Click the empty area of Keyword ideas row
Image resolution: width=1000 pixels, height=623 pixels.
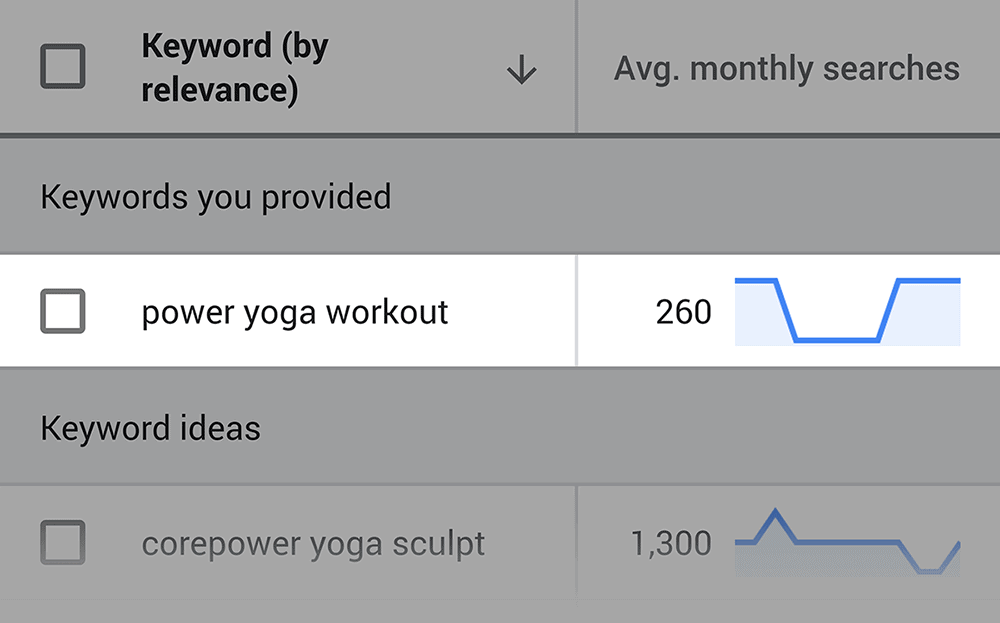pos(630,428)
